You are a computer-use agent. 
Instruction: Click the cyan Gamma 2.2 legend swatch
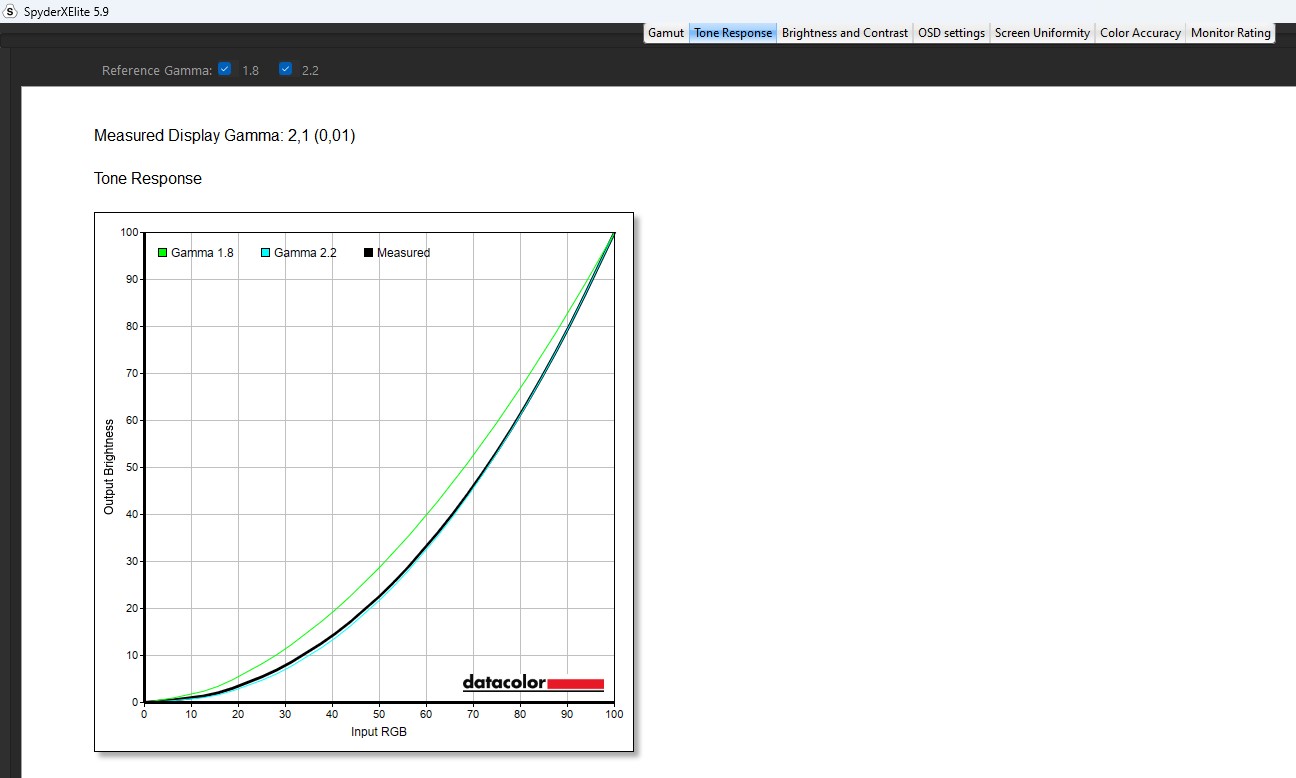tap(266, 253)
